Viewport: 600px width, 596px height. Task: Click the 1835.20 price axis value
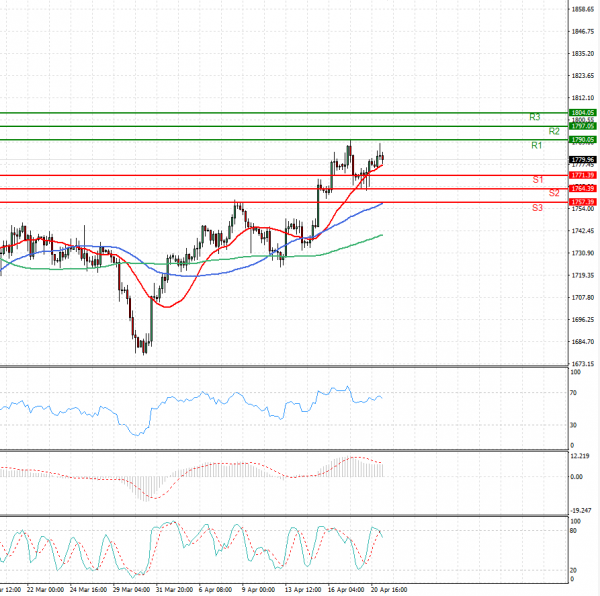pos(583,54)
